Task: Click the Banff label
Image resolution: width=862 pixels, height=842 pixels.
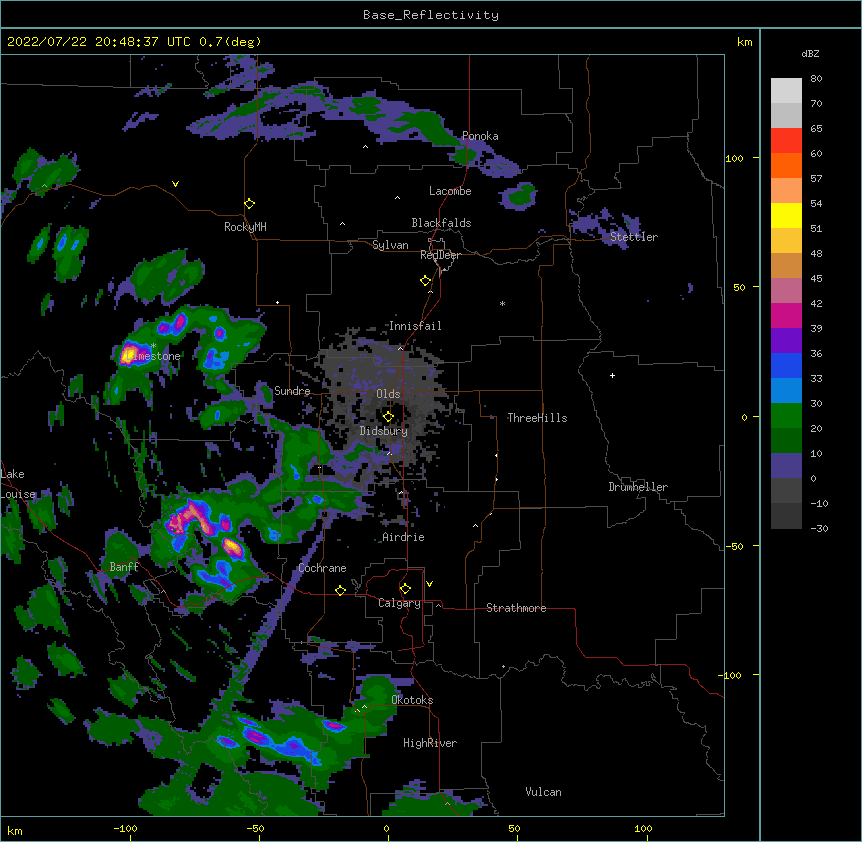Action: click(x=124, y=567)
